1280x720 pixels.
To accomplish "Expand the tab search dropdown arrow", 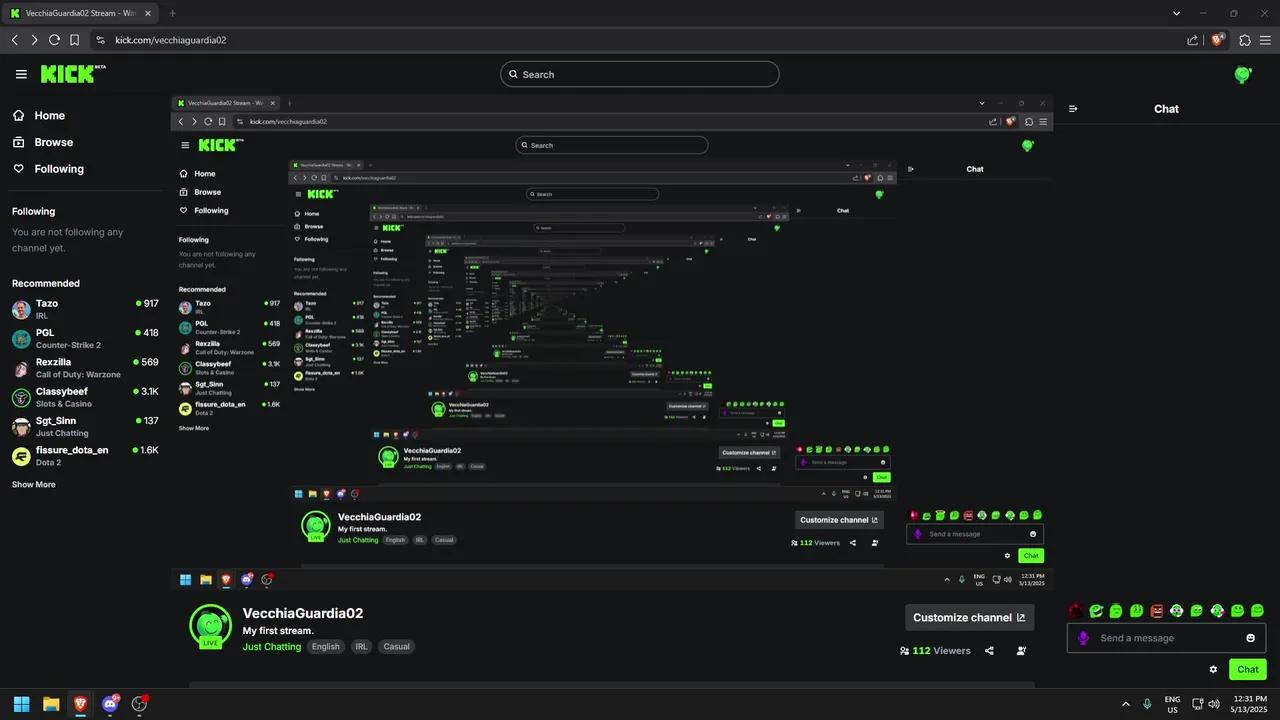I will point(1175,13).
